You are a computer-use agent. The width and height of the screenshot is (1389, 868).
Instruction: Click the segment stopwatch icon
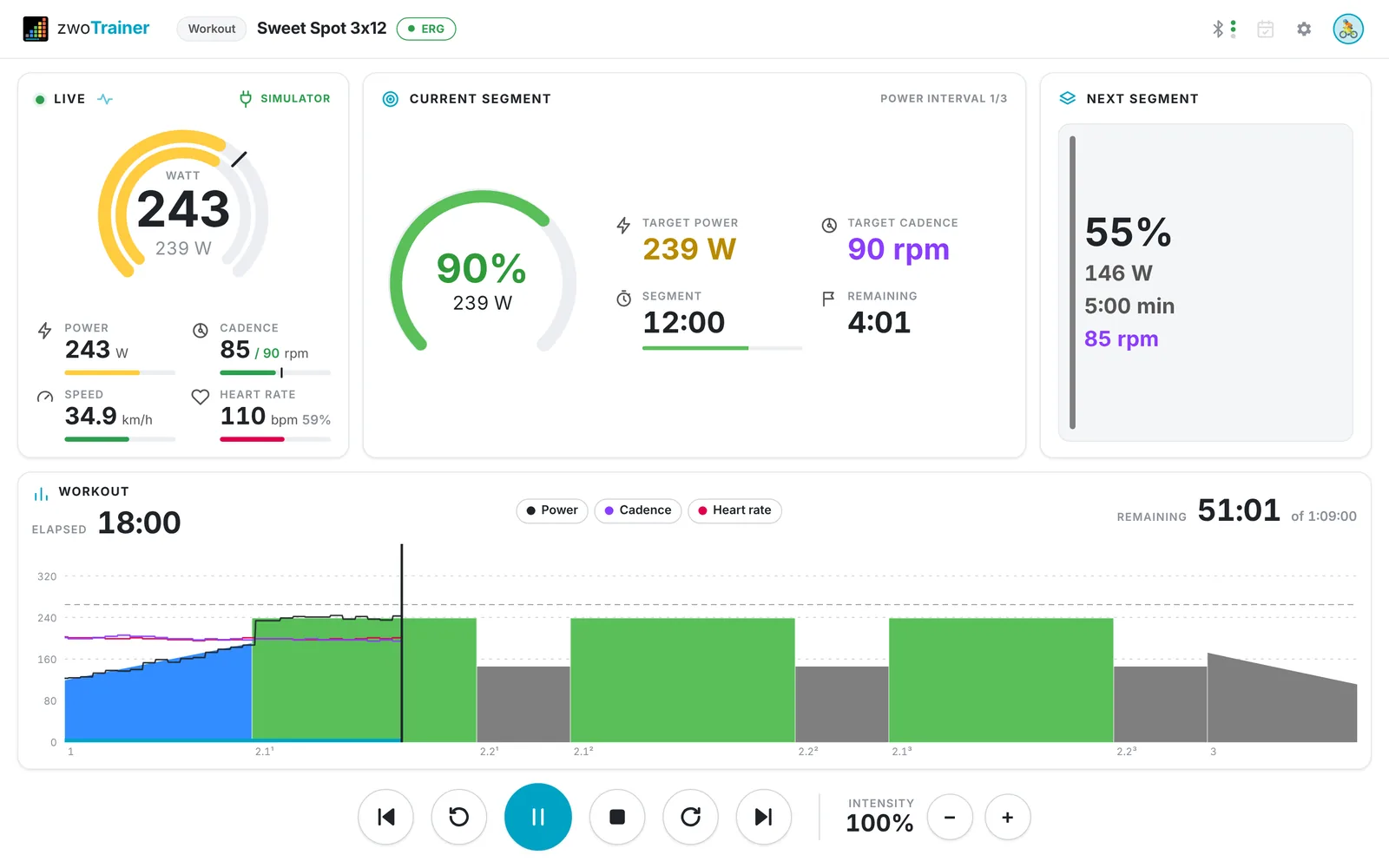623,299
